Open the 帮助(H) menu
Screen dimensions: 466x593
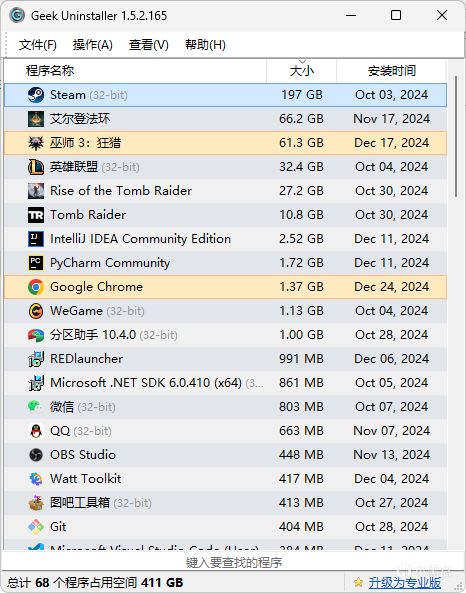[205, 45]
